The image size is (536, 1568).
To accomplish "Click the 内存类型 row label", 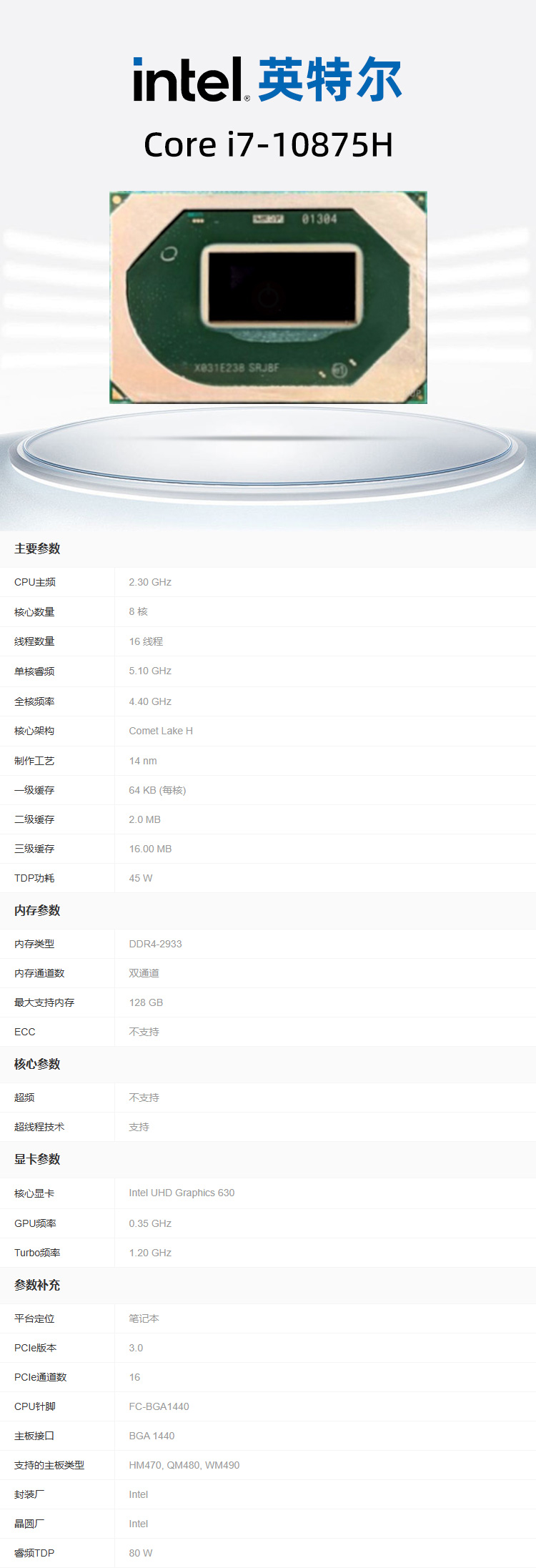I will 34,944.
